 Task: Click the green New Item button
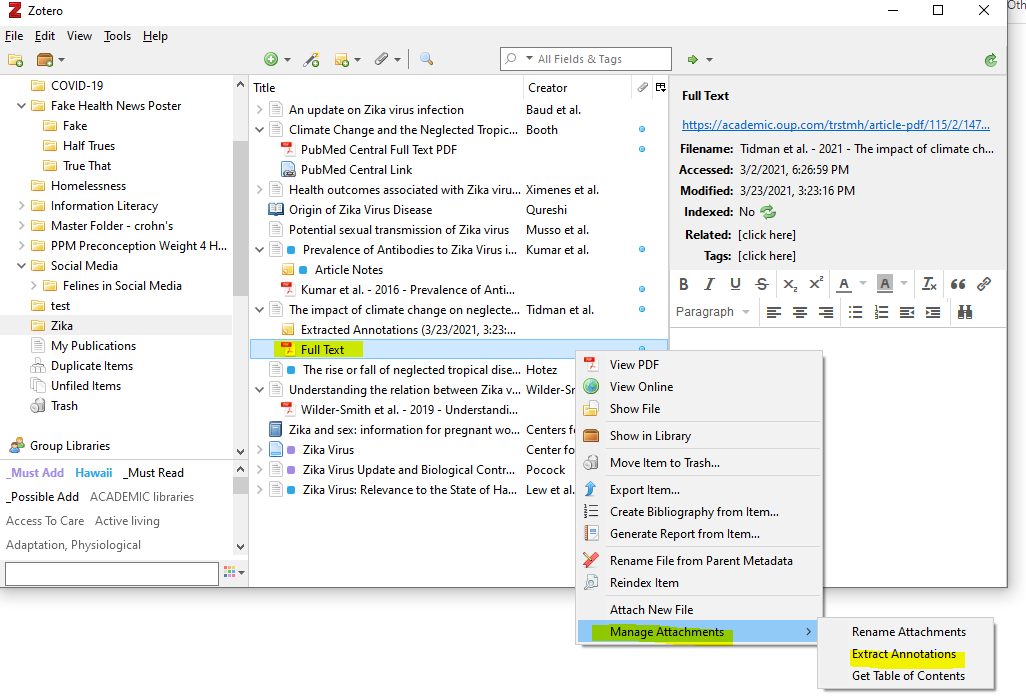coord(271,60)
